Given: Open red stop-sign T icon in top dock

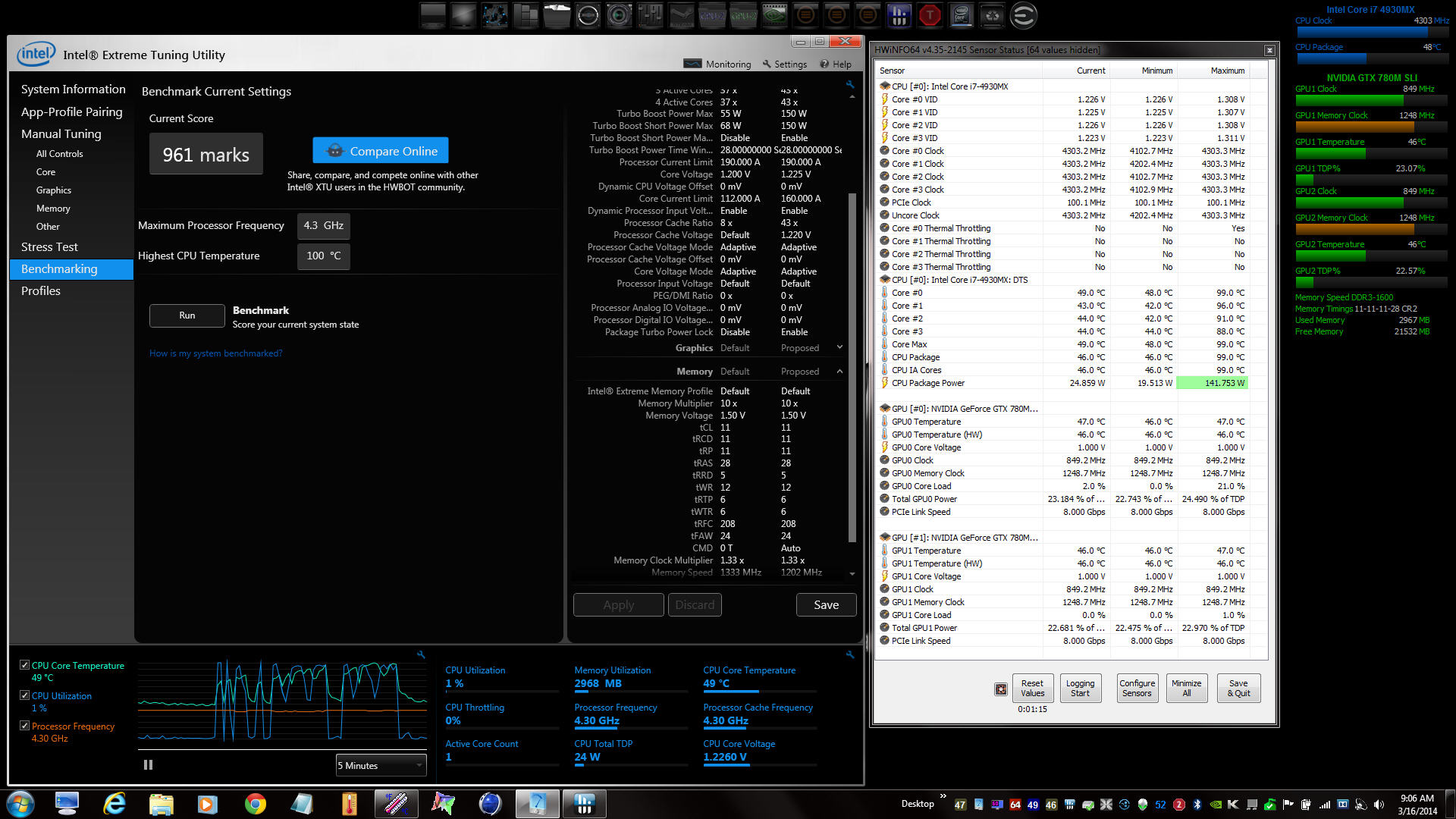Looking at the screenshot, I should pyautogui.click(x=930, y=15).
